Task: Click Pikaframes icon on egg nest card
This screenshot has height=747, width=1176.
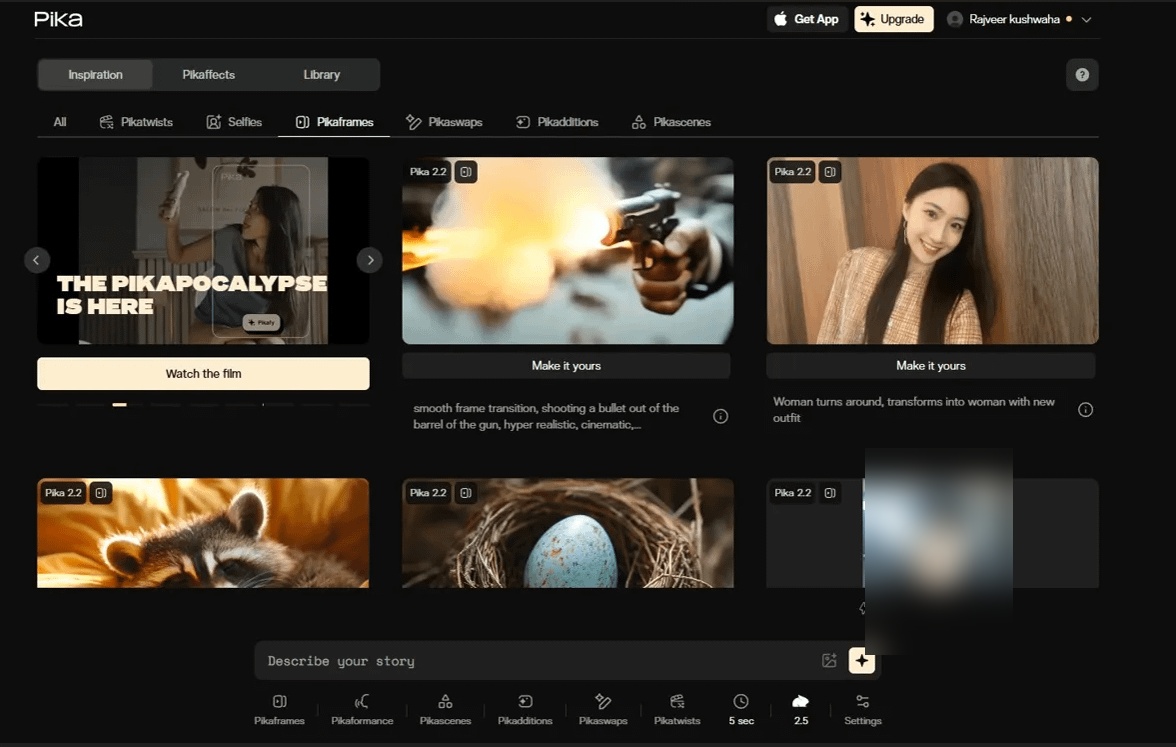Action: tap(466, 493)
